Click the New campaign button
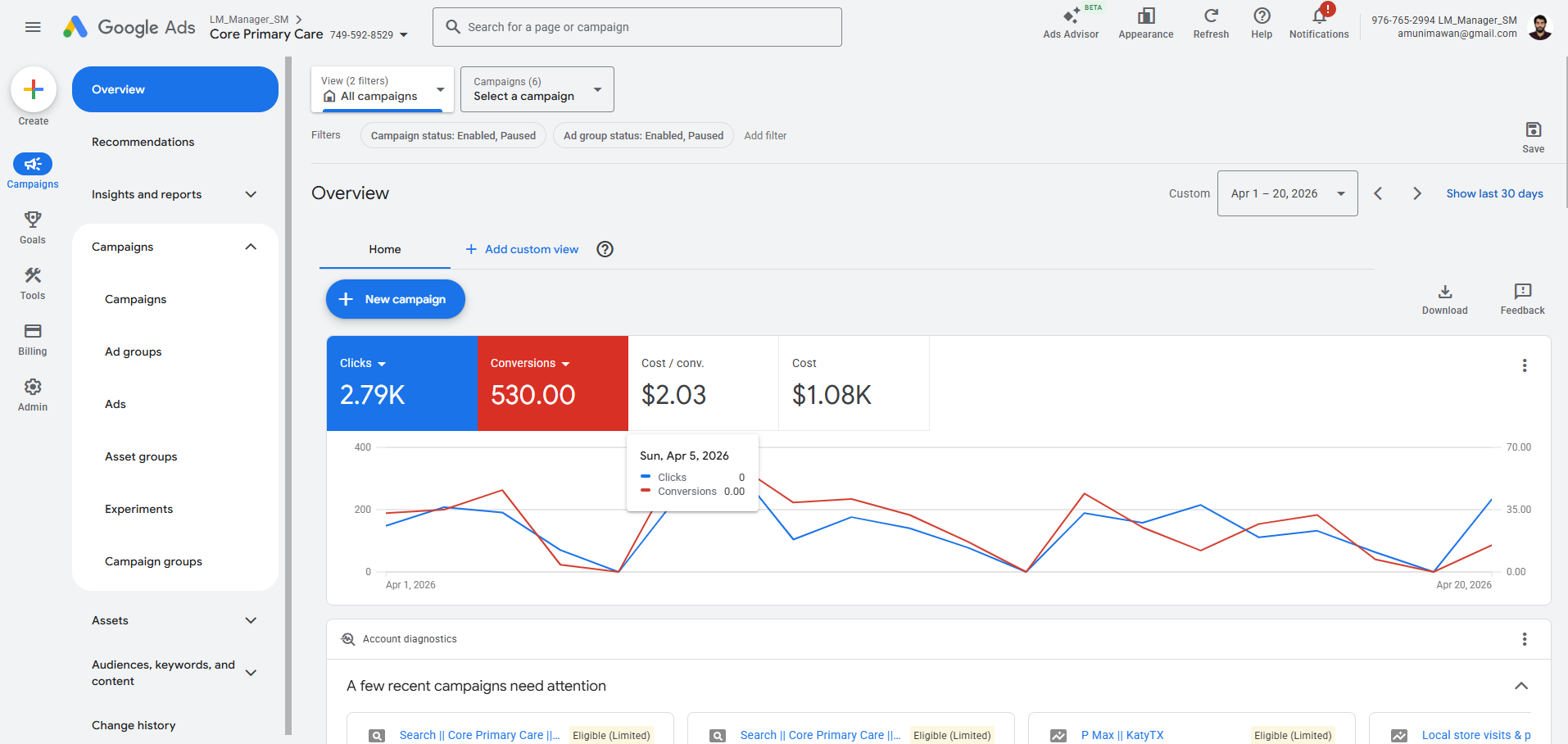Viewport: 1568px width, 744px height. pos(396,299)
